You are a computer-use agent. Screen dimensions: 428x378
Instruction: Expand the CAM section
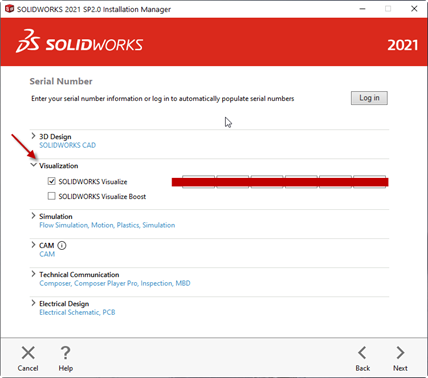pos(33,245)
